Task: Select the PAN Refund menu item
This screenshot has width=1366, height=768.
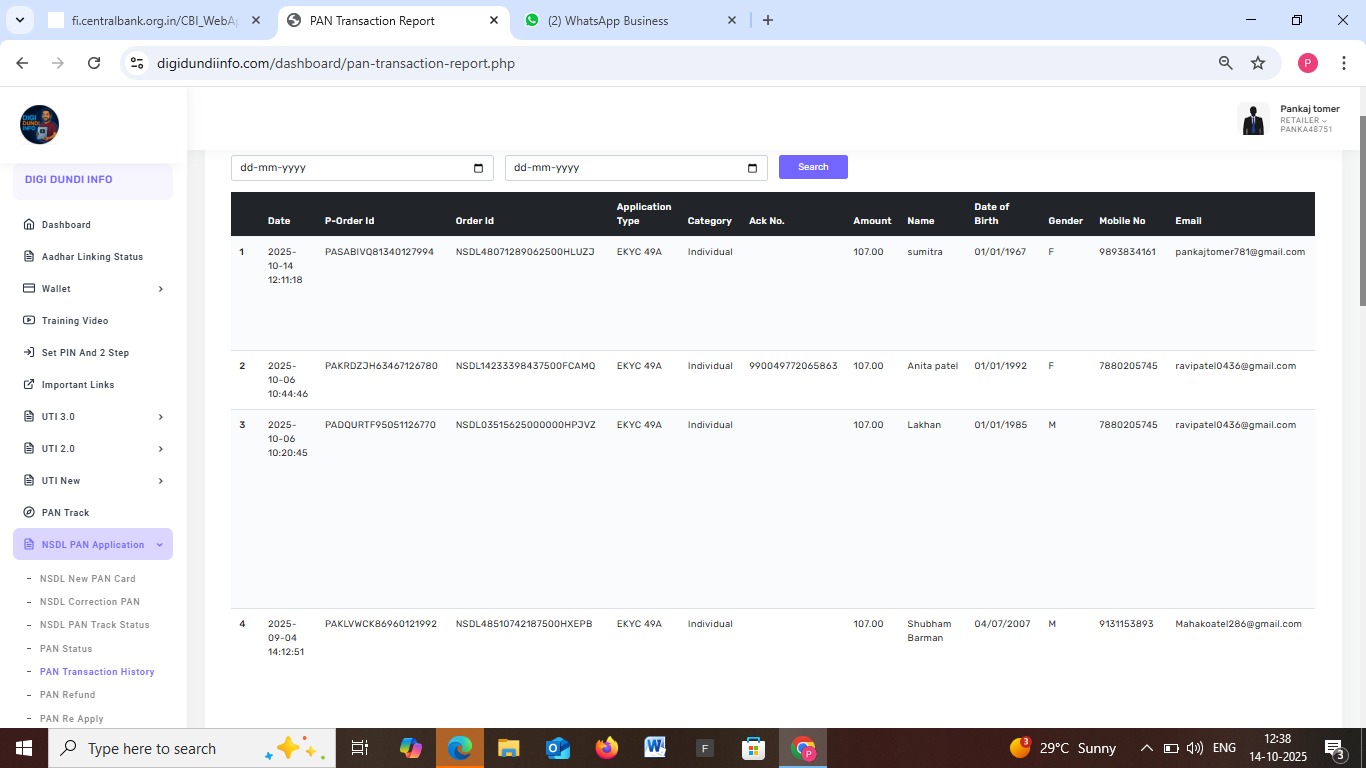Action: [67, 695]
